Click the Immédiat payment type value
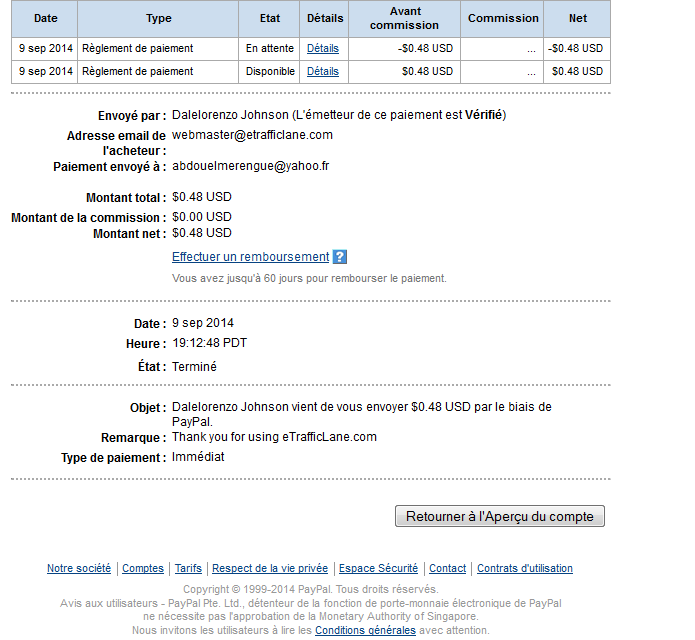695x640 pixels. (x=198, y=457)
